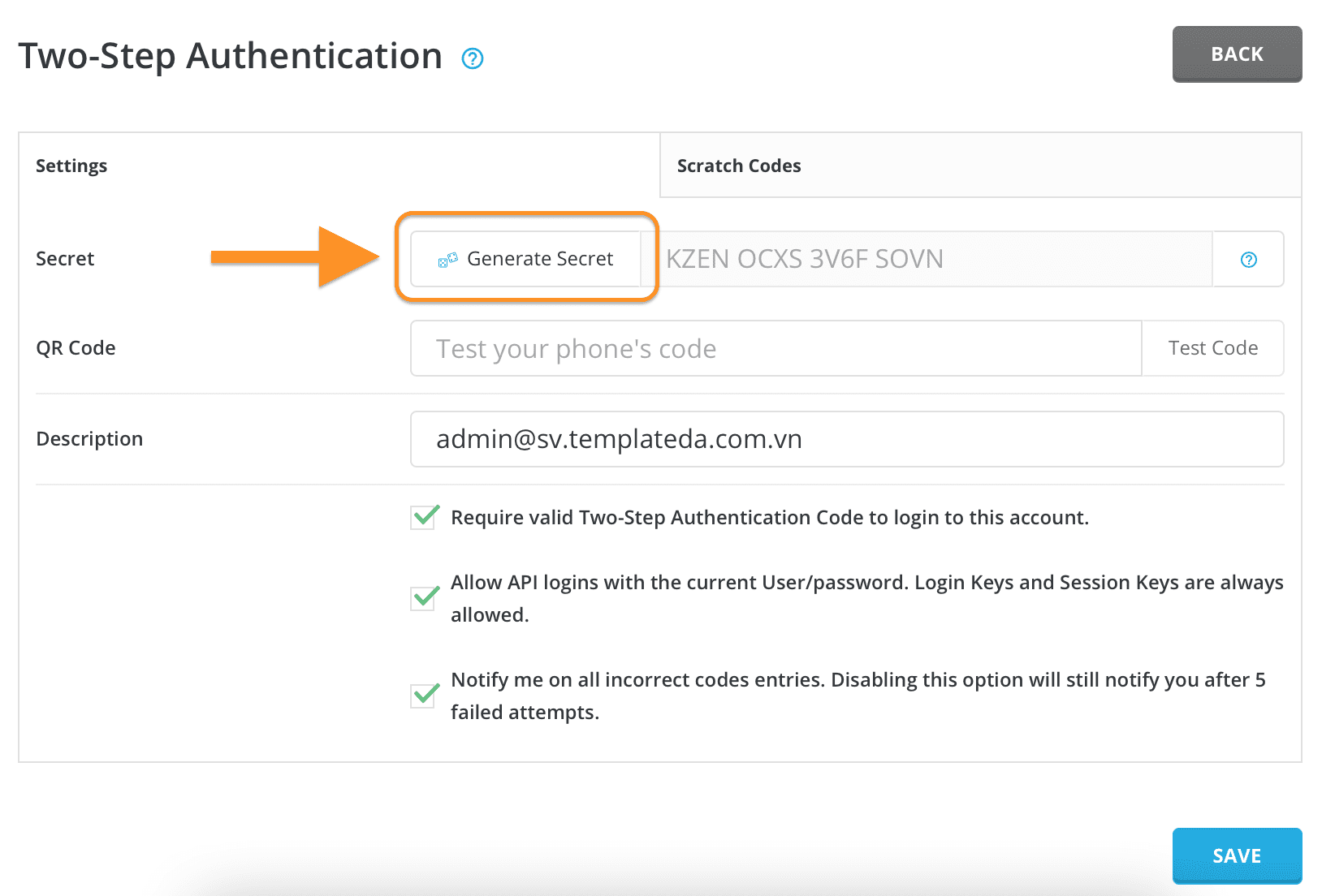Disable requiring Two-Step Authentication code to login

point(422,517)
